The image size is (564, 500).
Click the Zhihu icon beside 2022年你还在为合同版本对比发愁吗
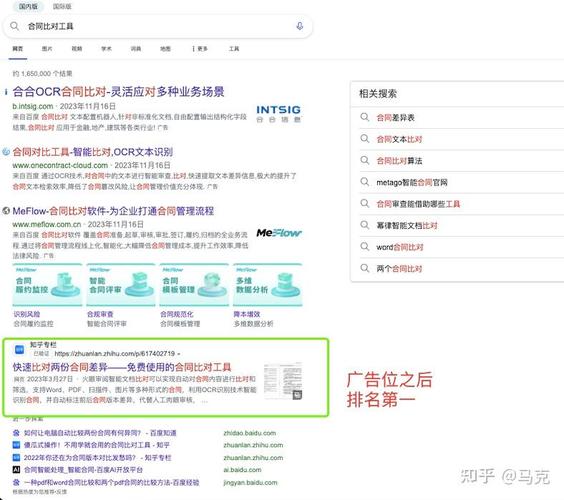(x=16, y=458)
